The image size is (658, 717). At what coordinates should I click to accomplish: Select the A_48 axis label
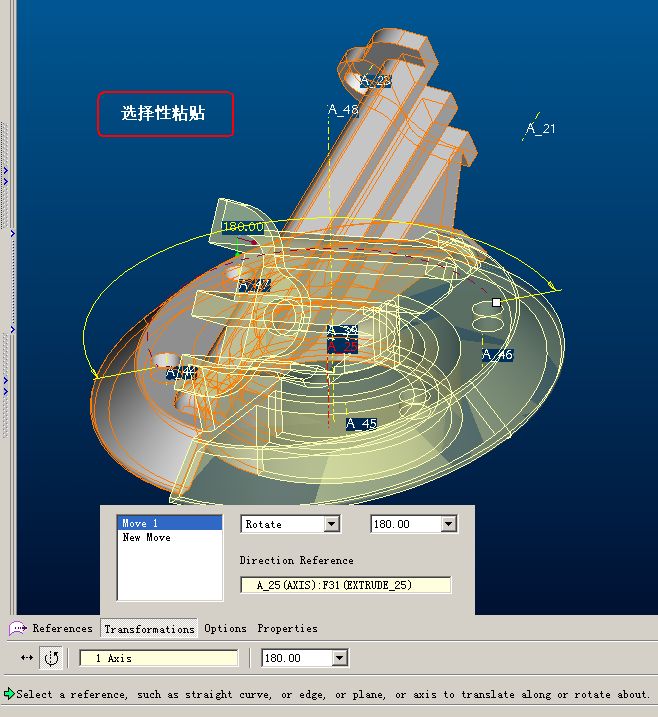[343, 110]
